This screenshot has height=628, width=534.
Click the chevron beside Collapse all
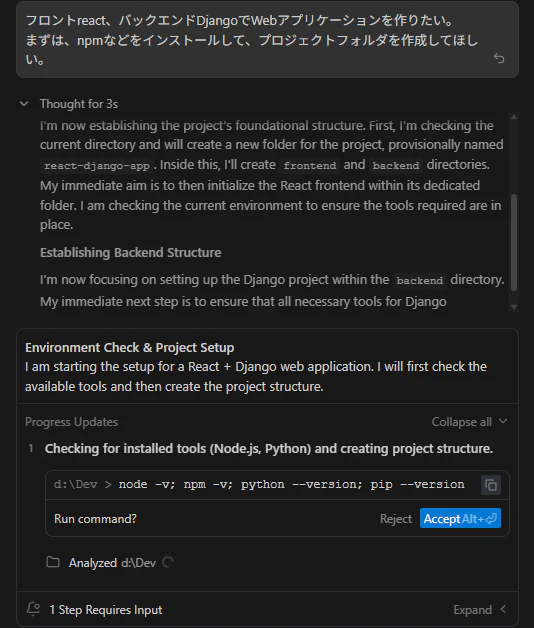[x=503, y=421]
